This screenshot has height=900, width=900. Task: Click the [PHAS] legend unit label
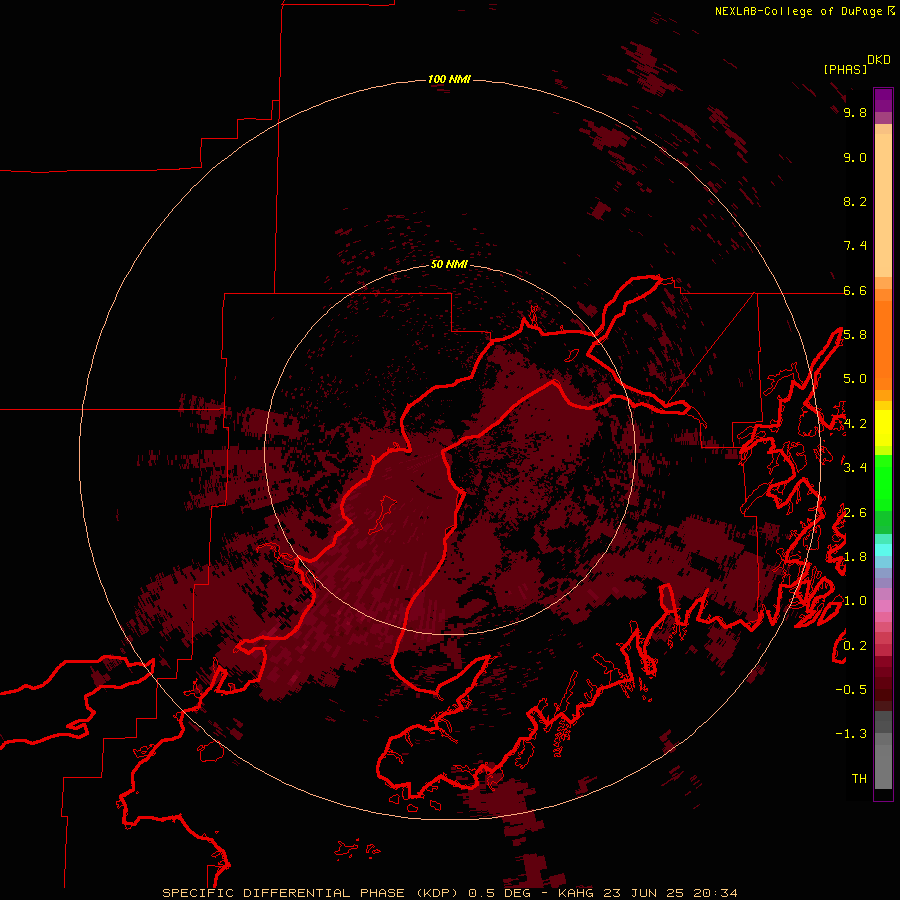click(x=845, y=69)
